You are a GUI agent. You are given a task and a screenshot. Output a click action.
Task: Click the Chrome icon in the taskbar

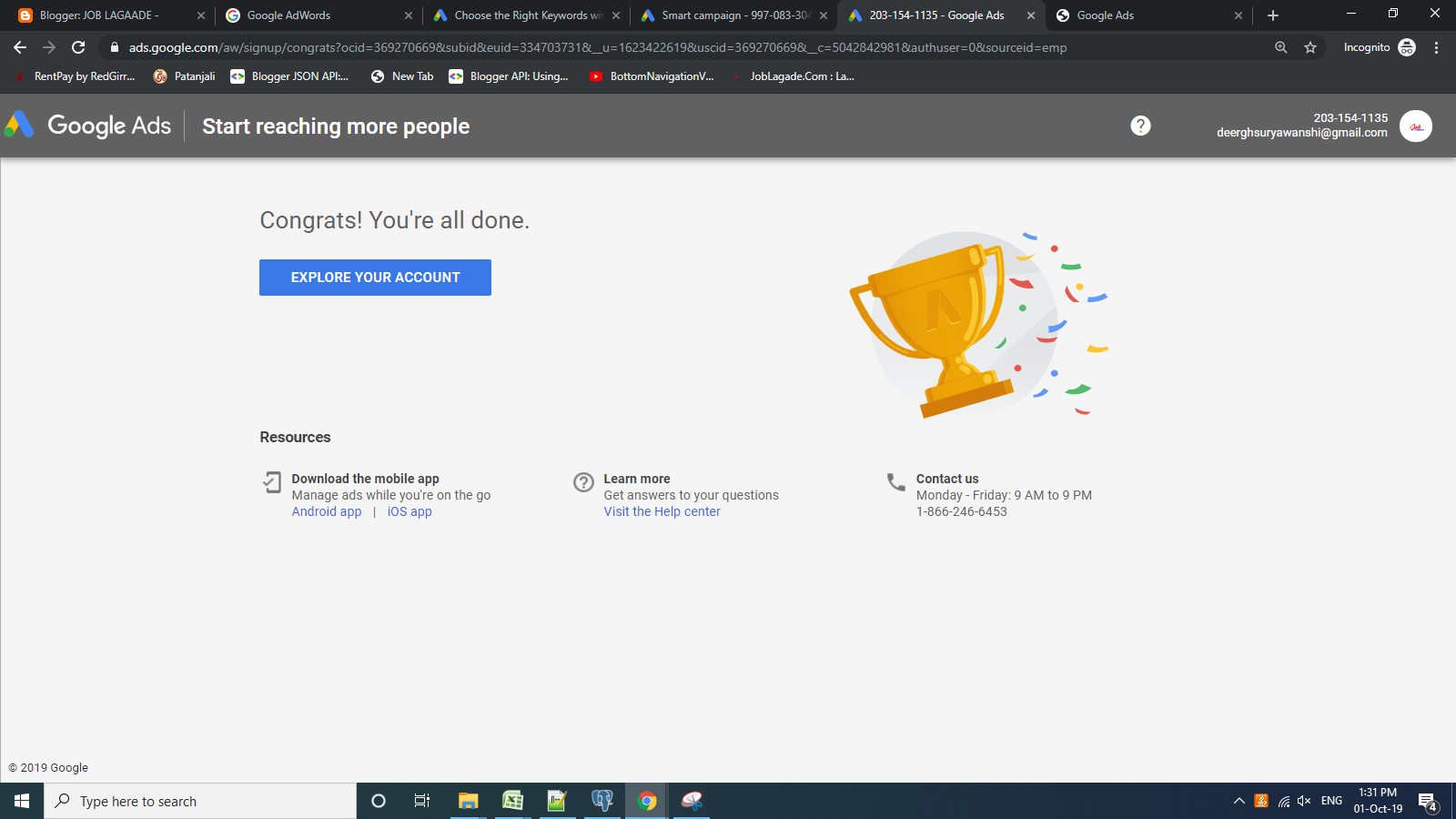(x=647, y=801)
